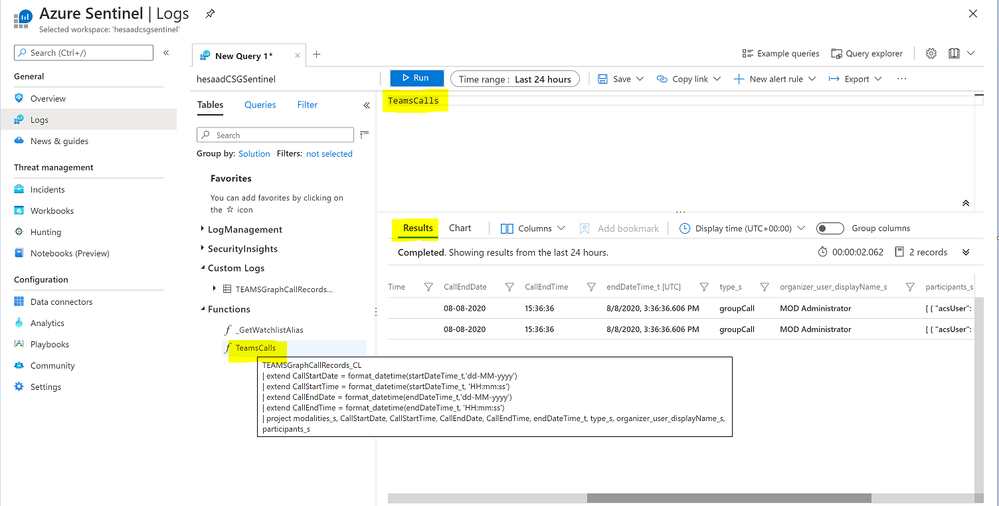Filter the CallEndDate column
This screenshot has width=999, height=506.
click(509, 287)
